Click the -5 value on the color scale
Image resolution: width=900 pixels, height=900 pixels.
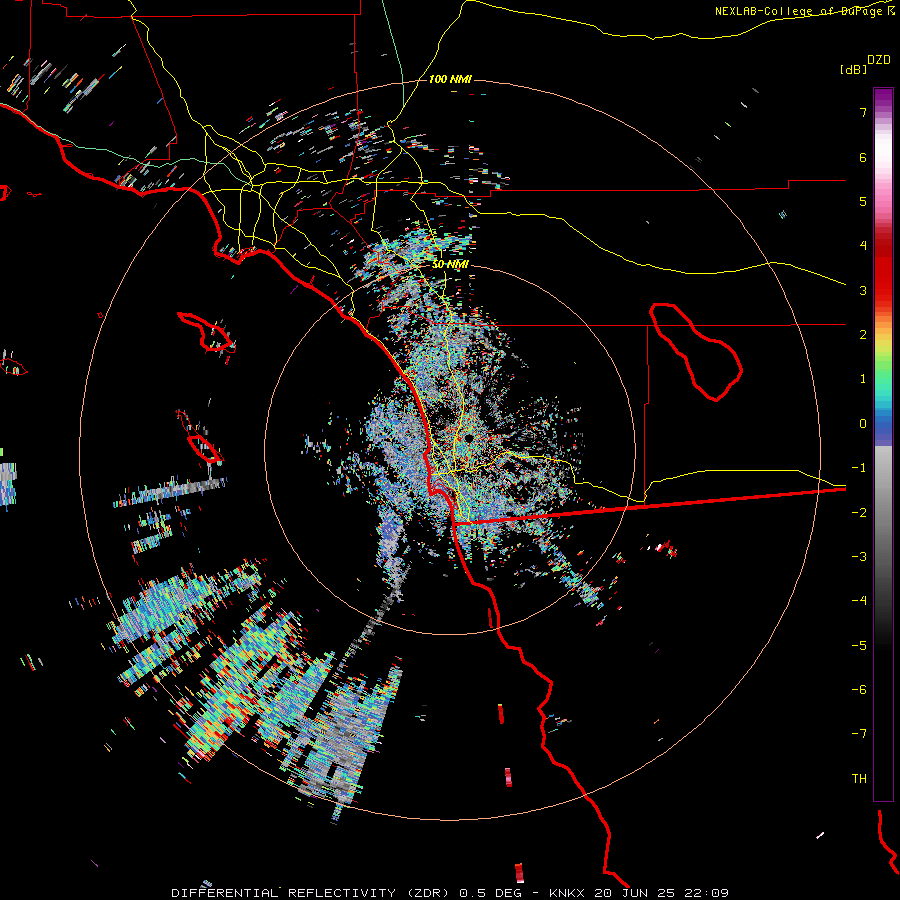[x=859, y=646]
